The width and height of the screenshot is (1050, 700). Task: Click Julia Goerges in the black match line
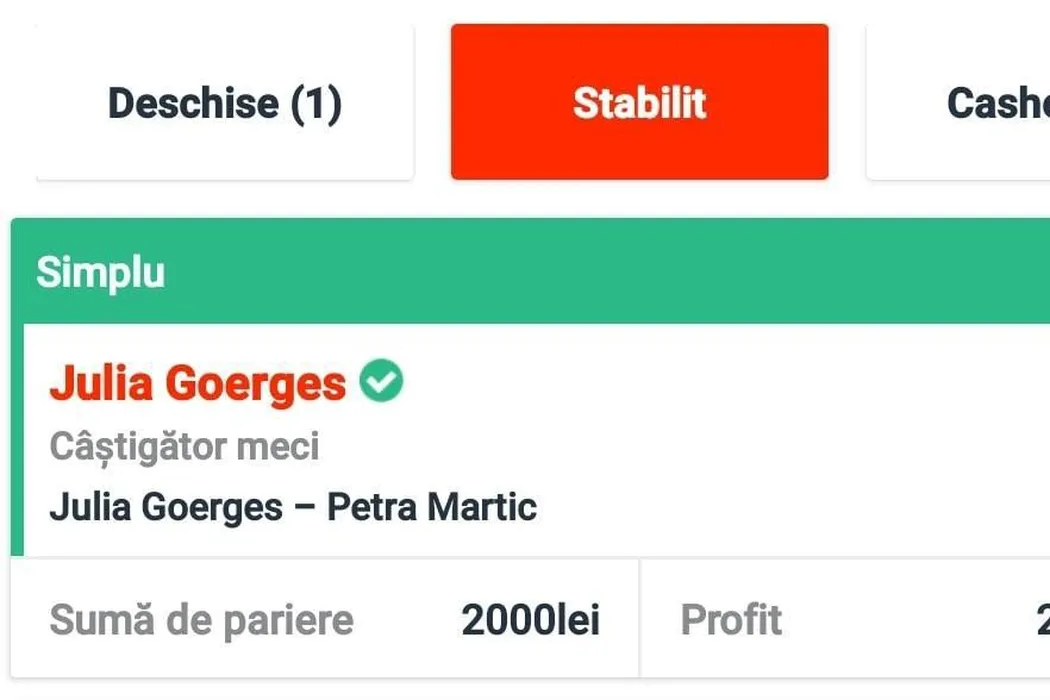pos(165,507)
